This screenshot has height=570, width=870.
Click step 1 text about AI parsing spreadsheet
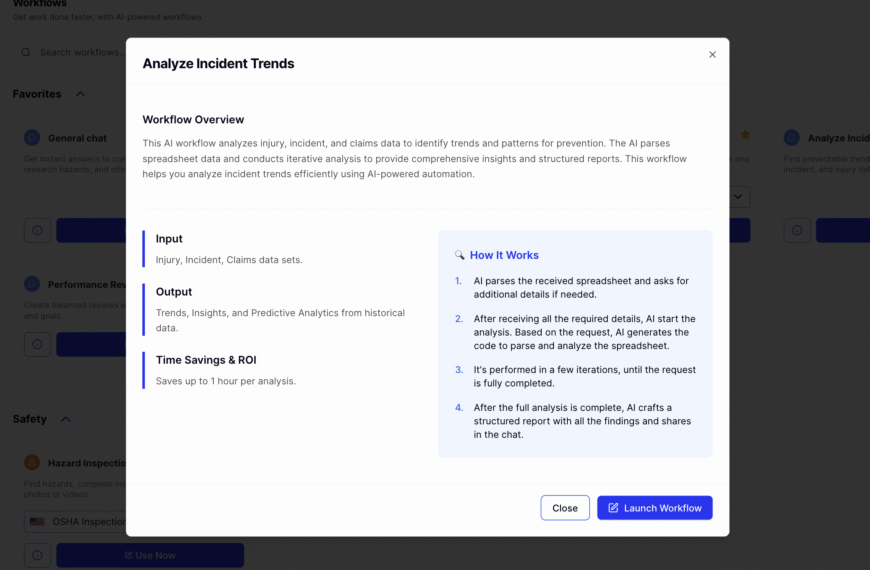[581, 287]
